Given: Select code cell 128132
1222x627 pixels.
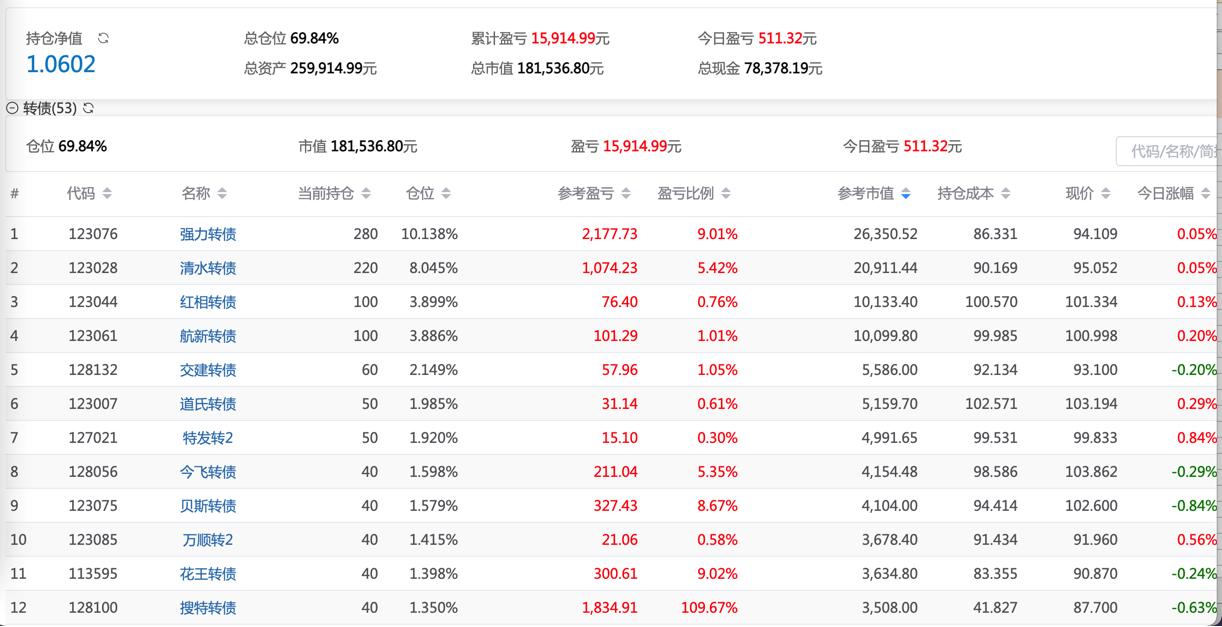Looking at the screenshot, I should pyautogui.click(x=93, y=370).
